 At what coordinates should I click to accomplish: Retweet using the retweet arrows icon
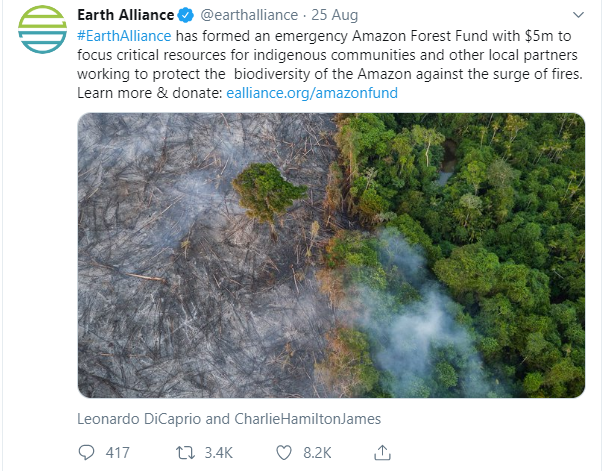click(184, 453)
